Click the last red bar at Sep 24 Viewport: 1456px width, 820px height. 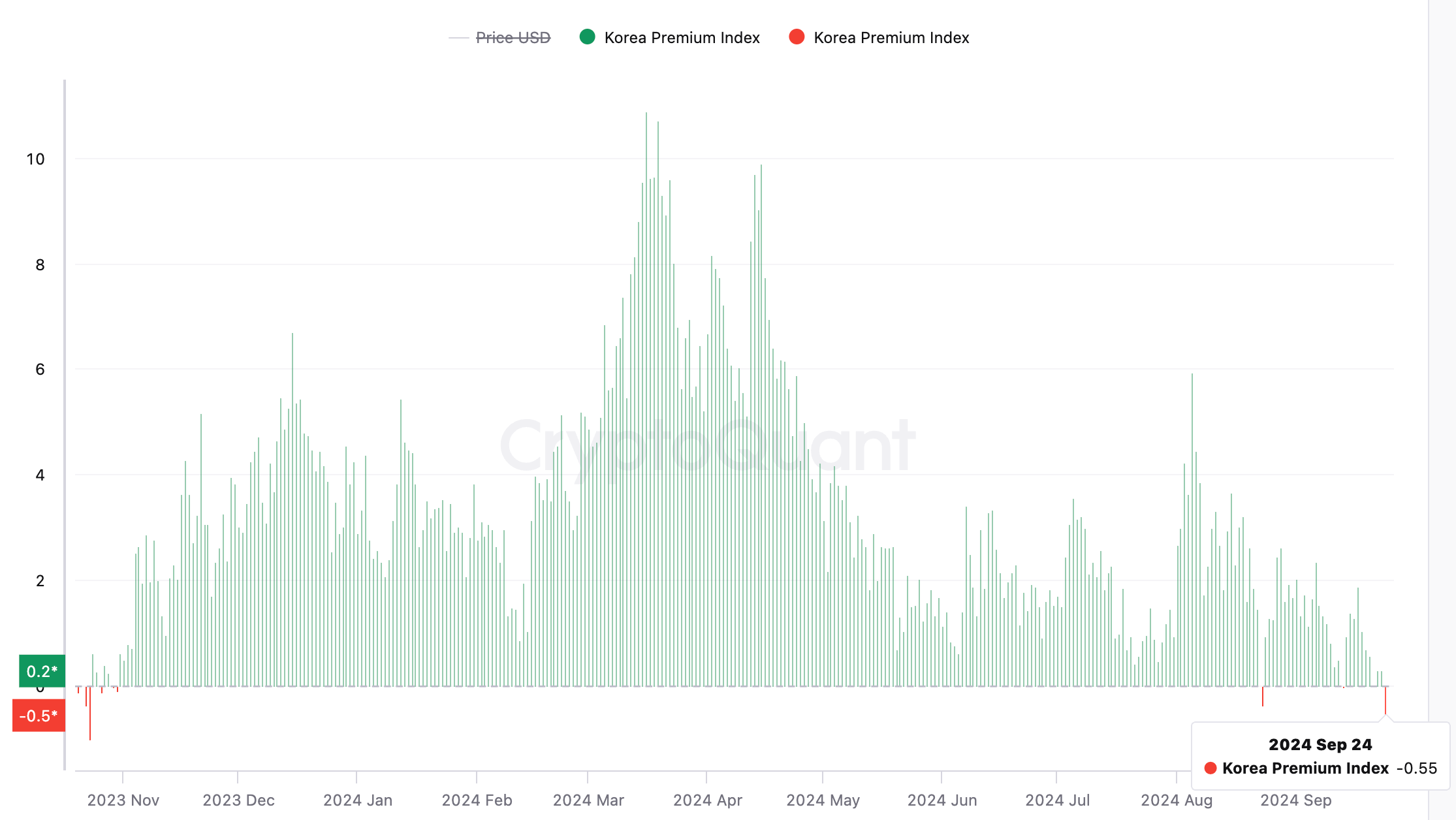coord(1385,701)
